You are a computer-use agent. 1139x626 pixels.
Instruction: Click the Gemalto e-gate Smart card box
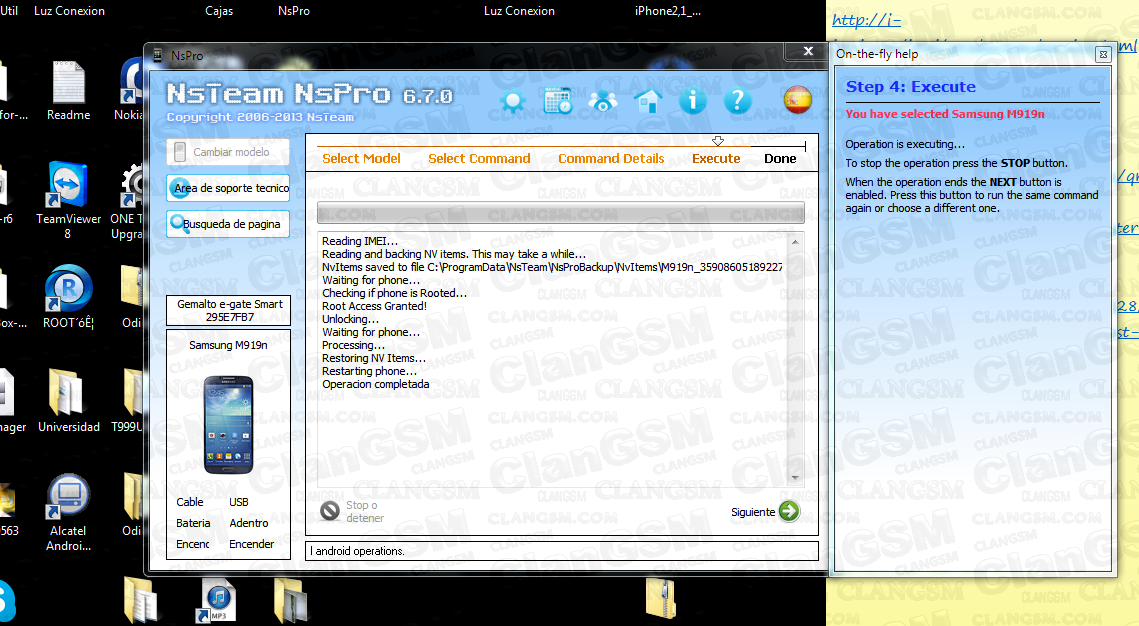tap(229, 310)
